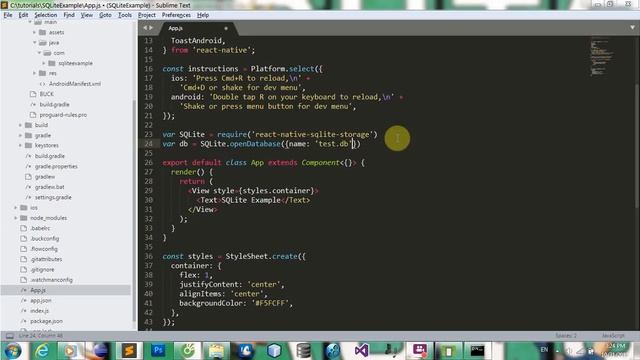Click the editor vertical scrollbar
This screenshot has width=640, height=360.
pyautogui.click(x=636, y=146)
